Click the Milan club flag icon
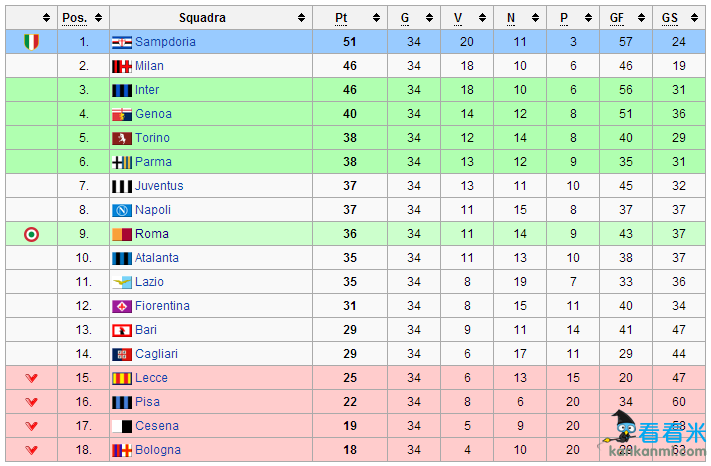 click(x=121, y=66)
